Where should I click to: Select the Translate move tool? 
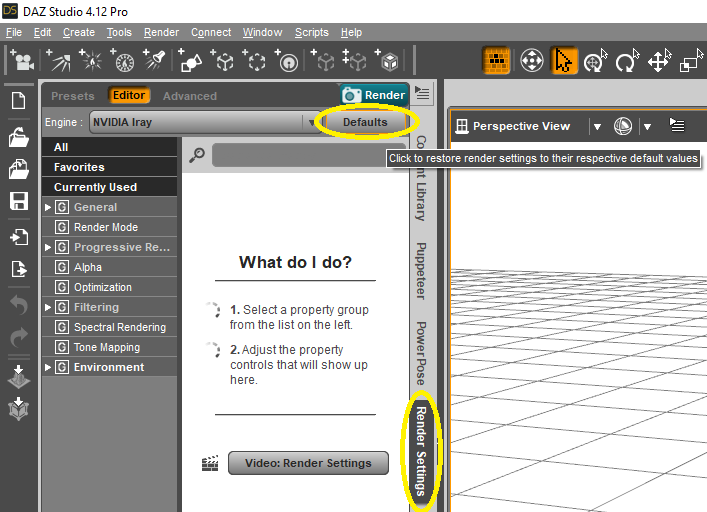(x=659, y=60)
